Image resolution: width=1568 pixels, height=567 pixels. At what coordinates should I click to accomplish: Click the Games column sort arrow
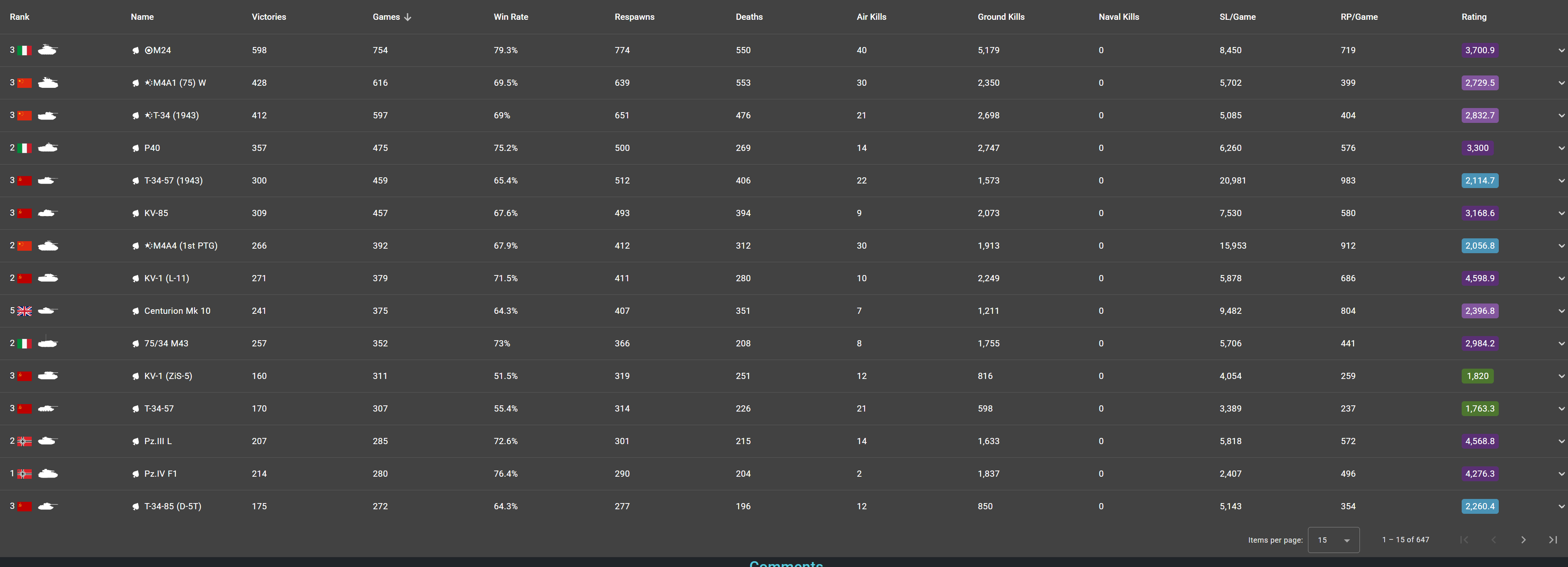[408, 17]
